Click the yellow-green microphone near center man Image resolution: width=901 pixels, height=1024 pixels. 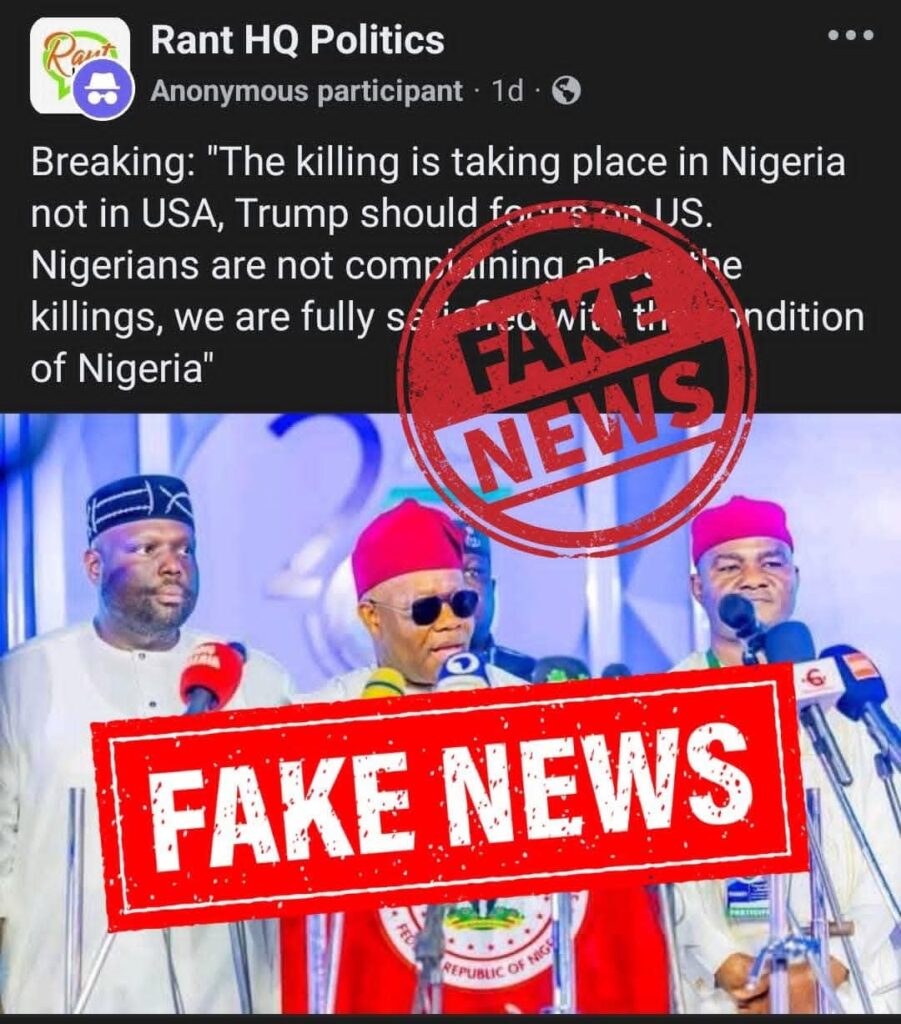(x=387, y=684)
